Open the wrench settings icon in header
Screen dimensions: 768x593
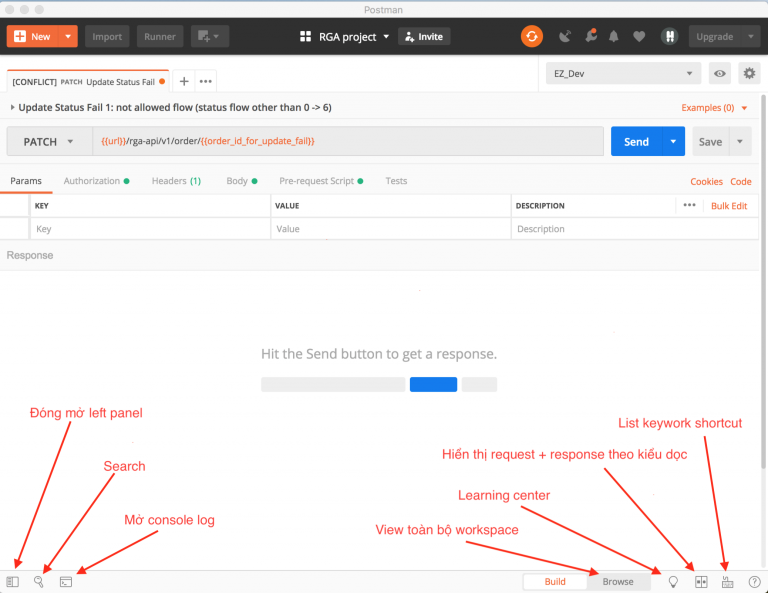click(591, 36)
